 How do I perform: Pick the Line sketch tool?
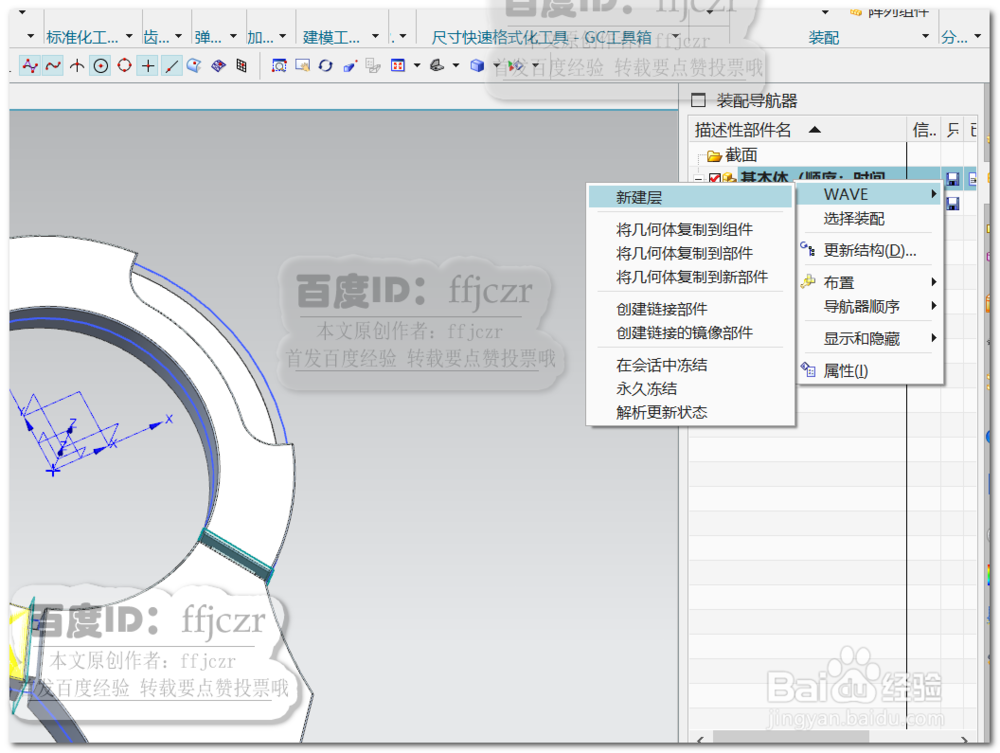[171, 66]
